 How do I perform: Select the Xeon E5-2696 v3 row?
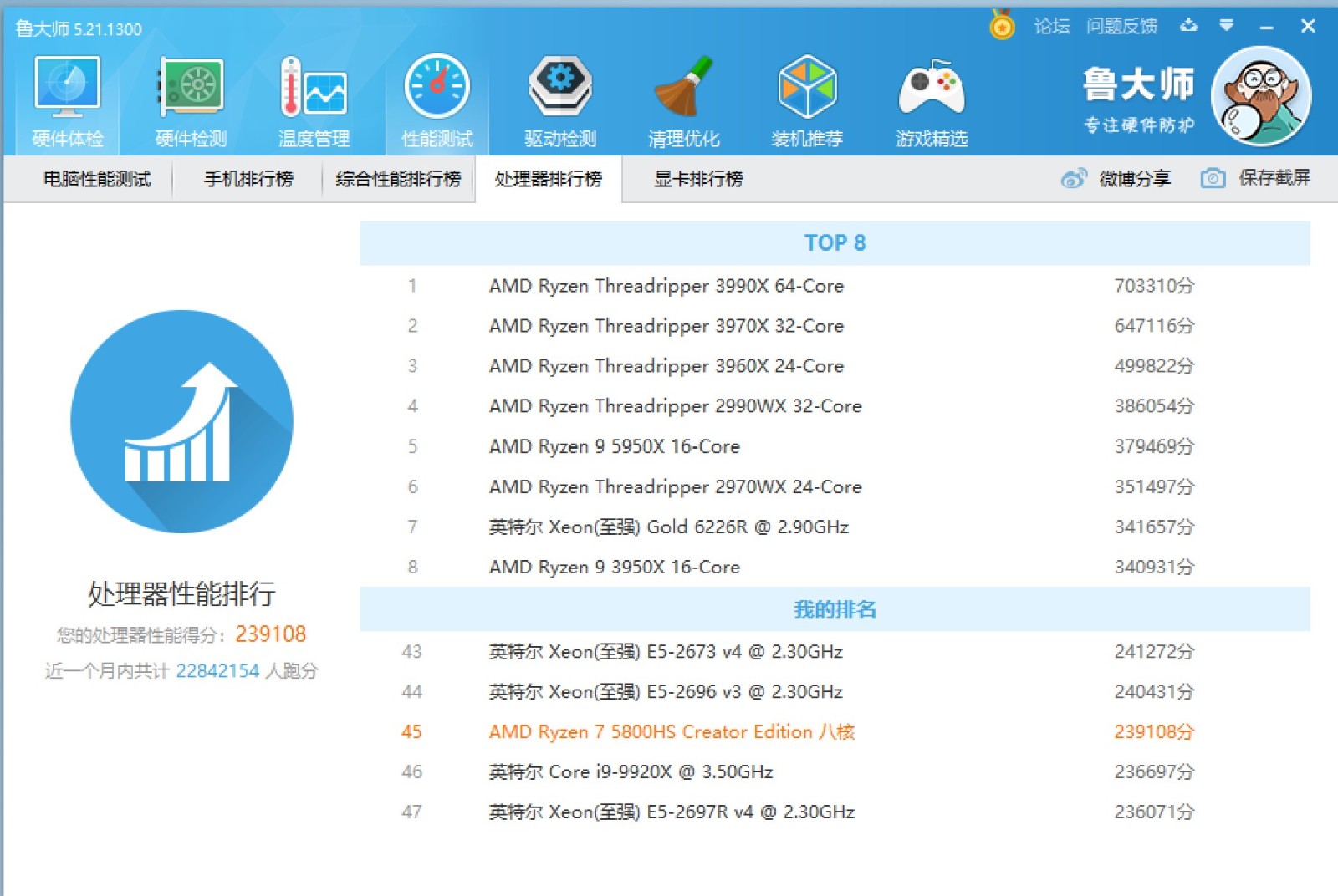pyautogui.click(x=835, y=691)
